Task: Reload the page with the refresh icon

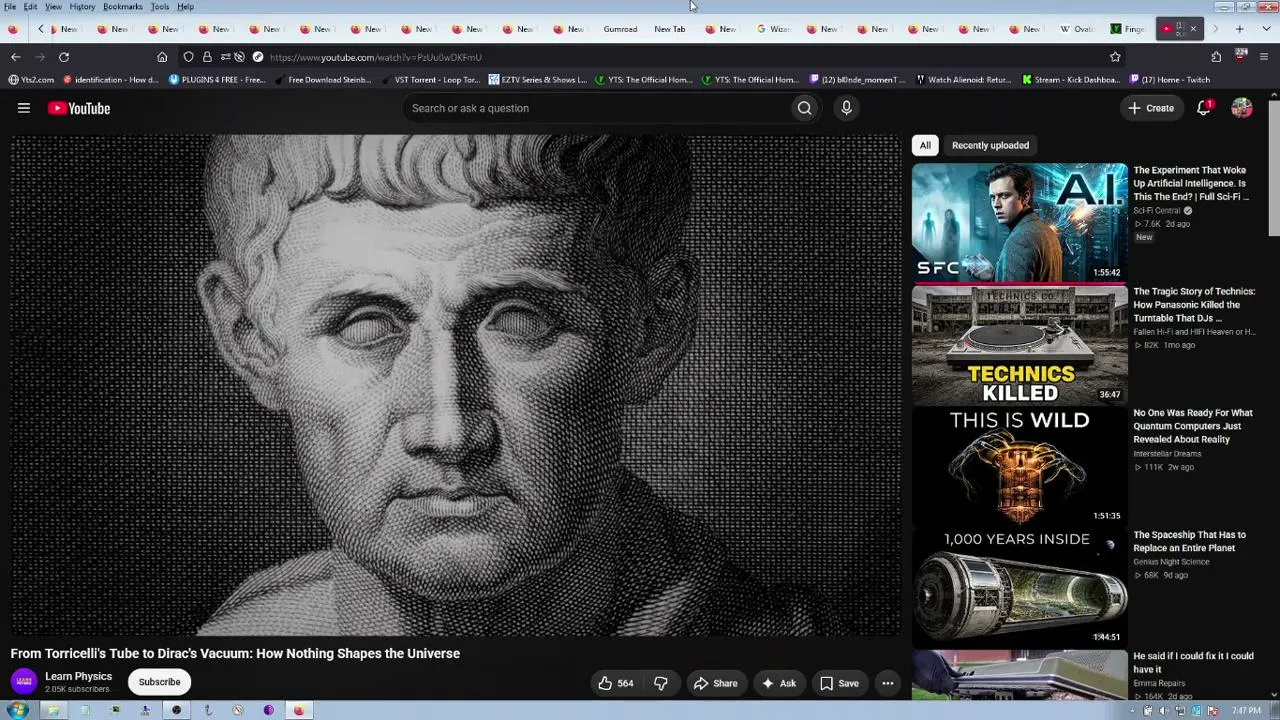Action: click(x=64, y=57)
